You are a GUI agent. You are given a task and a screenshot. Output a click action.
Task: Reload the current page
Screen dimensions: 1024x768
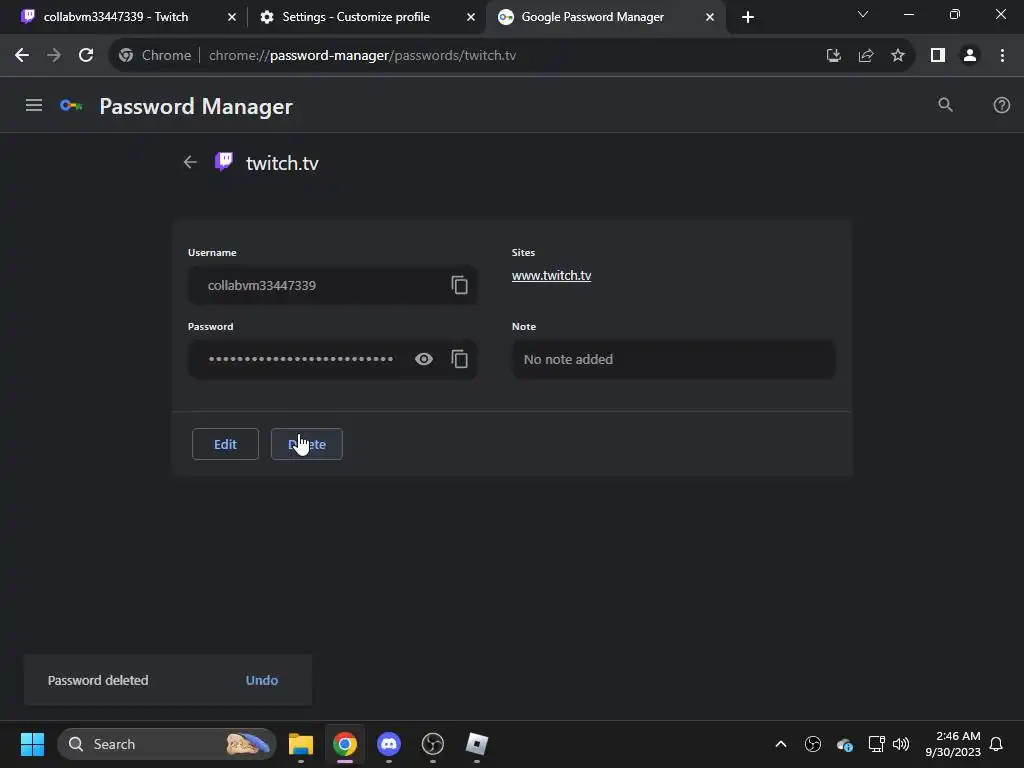86,56
